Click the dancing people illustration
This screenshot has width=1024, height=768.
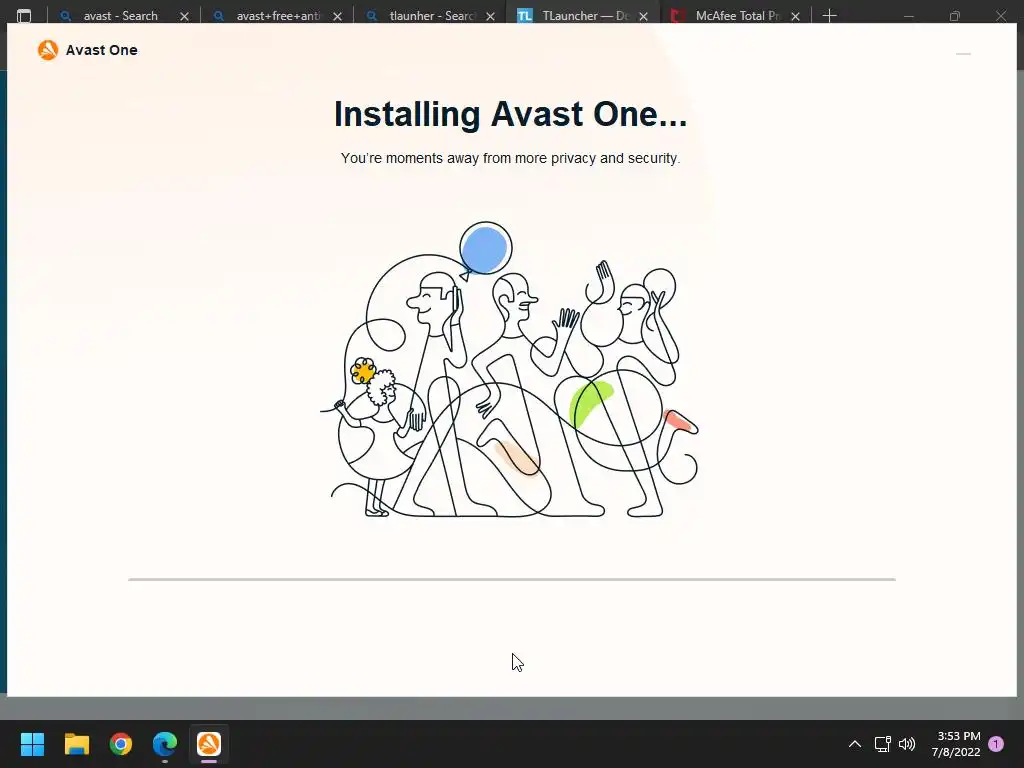pyautogui.click(x=510, y=370)
